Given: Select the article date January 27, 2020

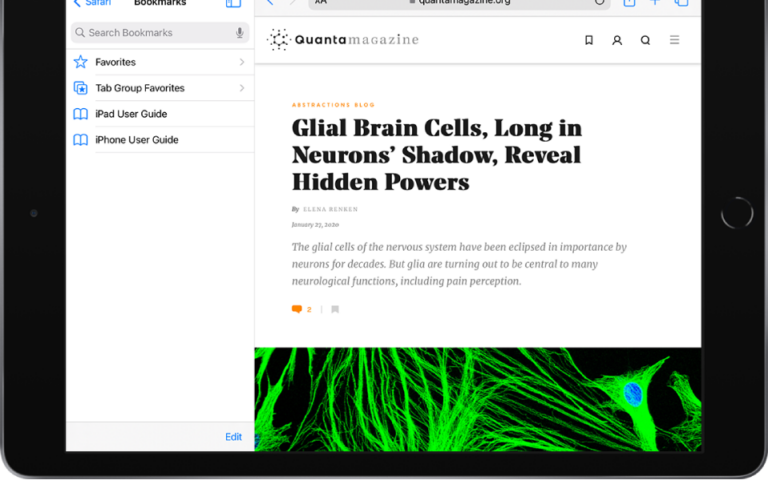Looking at the screenshot, I should [x=315, y=225].
